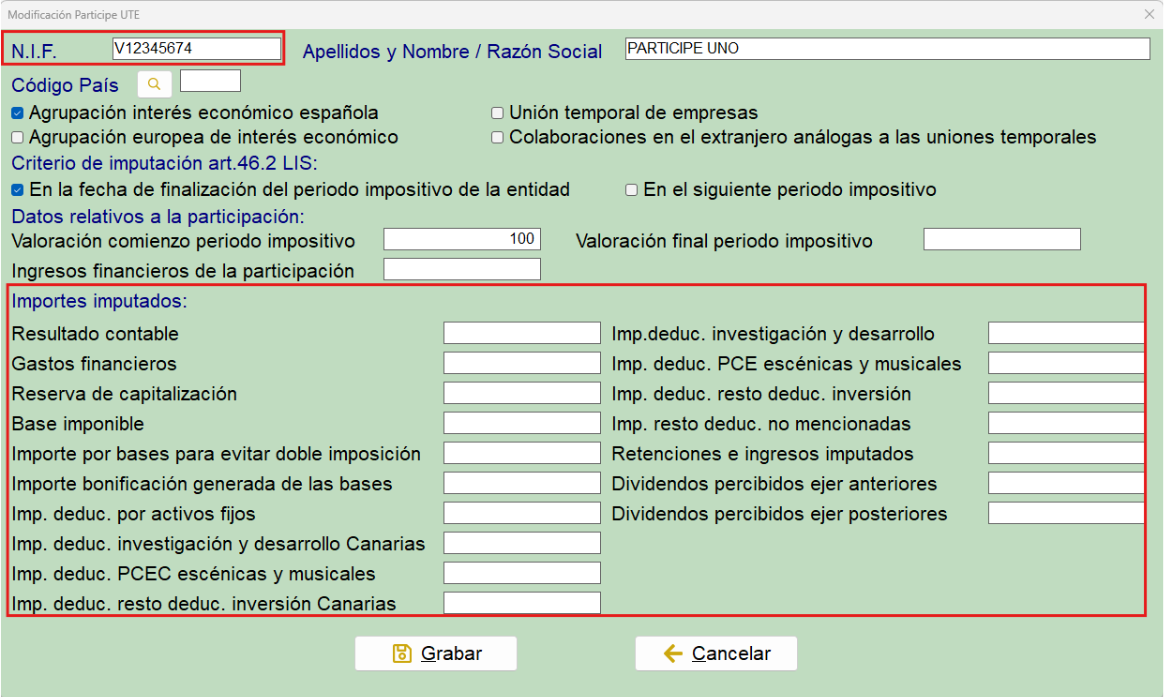The height and width of the screenshot is (697, 1164).
Task: Click the Razón Social field PARTICIPE UNO
Action: pyautogui.click(x=887, y=49)
